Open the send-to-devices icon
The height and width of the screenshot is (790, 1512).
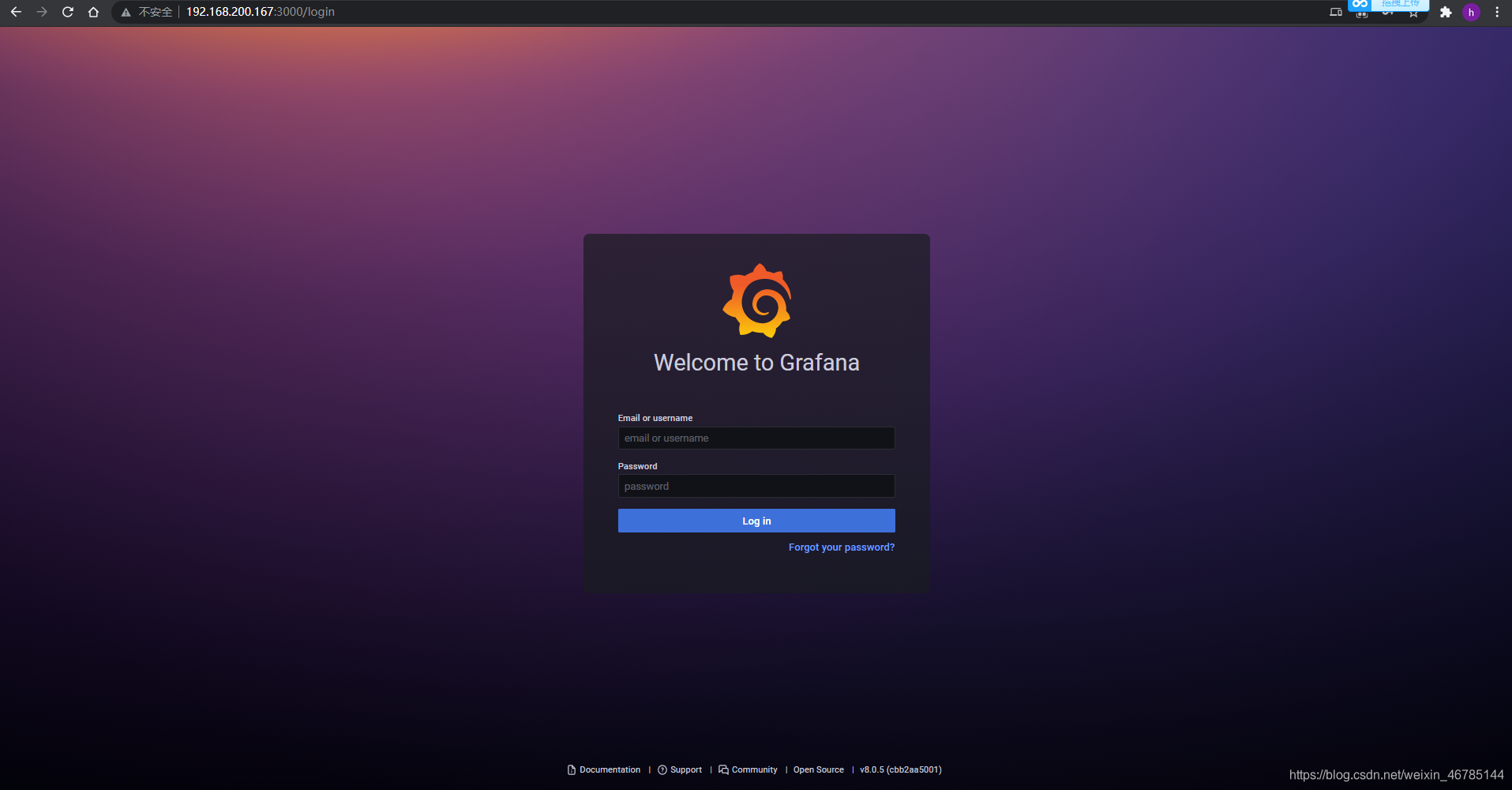pos(1336,12)
